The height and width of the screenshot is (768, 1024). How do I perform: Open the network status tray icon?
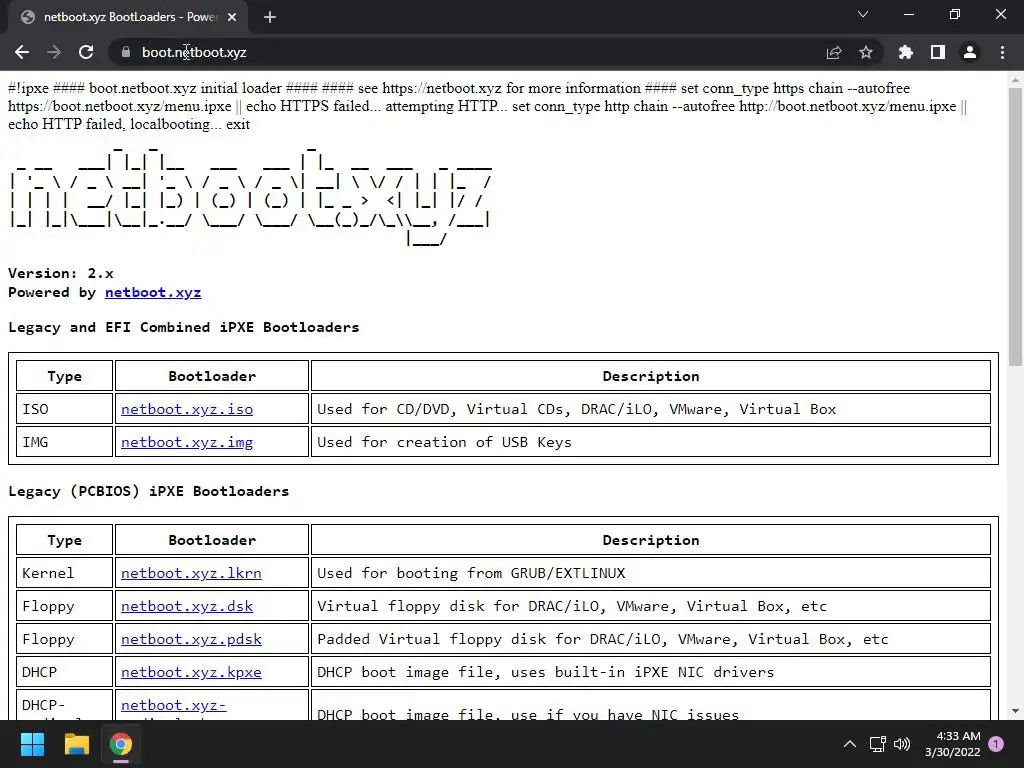(878, 744)
